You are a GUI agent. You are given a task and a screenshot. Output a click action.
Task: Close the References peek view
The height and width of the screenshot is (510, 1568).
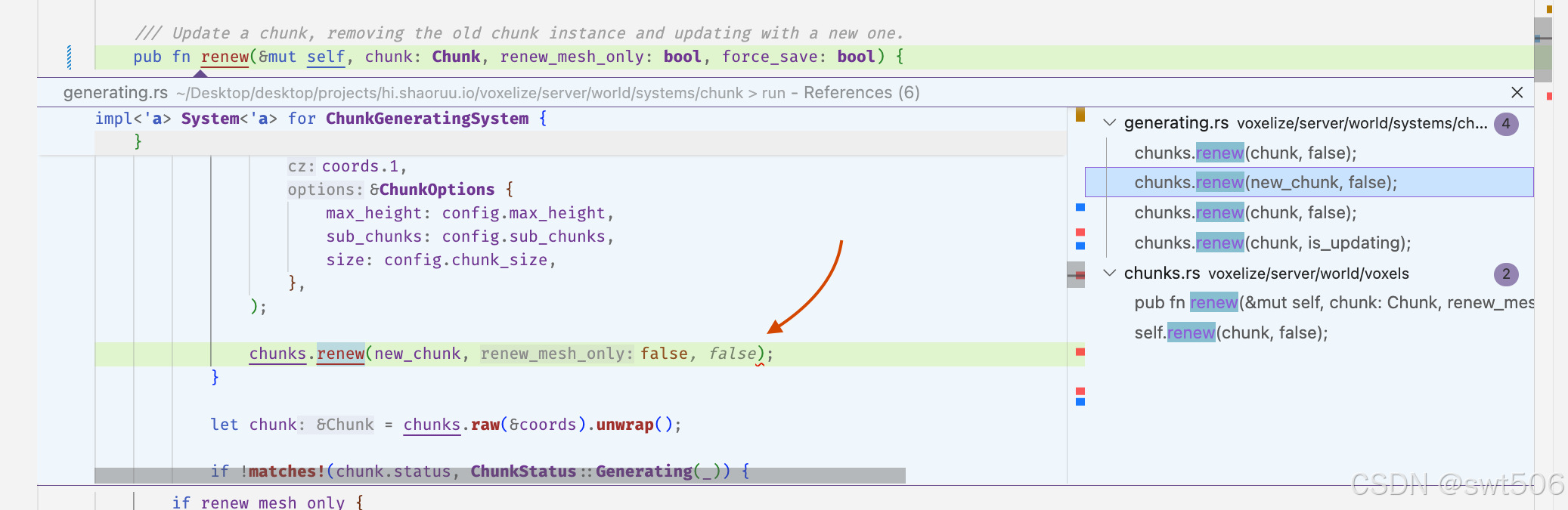[1517, 92]
